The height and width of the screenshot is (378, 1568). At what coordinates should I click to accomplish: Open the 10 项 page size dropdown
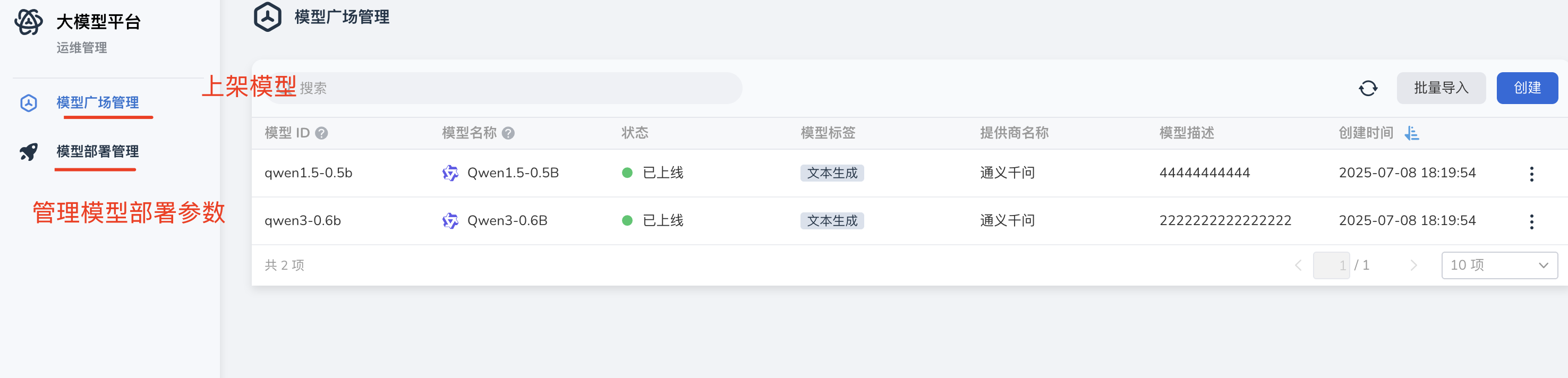pos(1499,265)
